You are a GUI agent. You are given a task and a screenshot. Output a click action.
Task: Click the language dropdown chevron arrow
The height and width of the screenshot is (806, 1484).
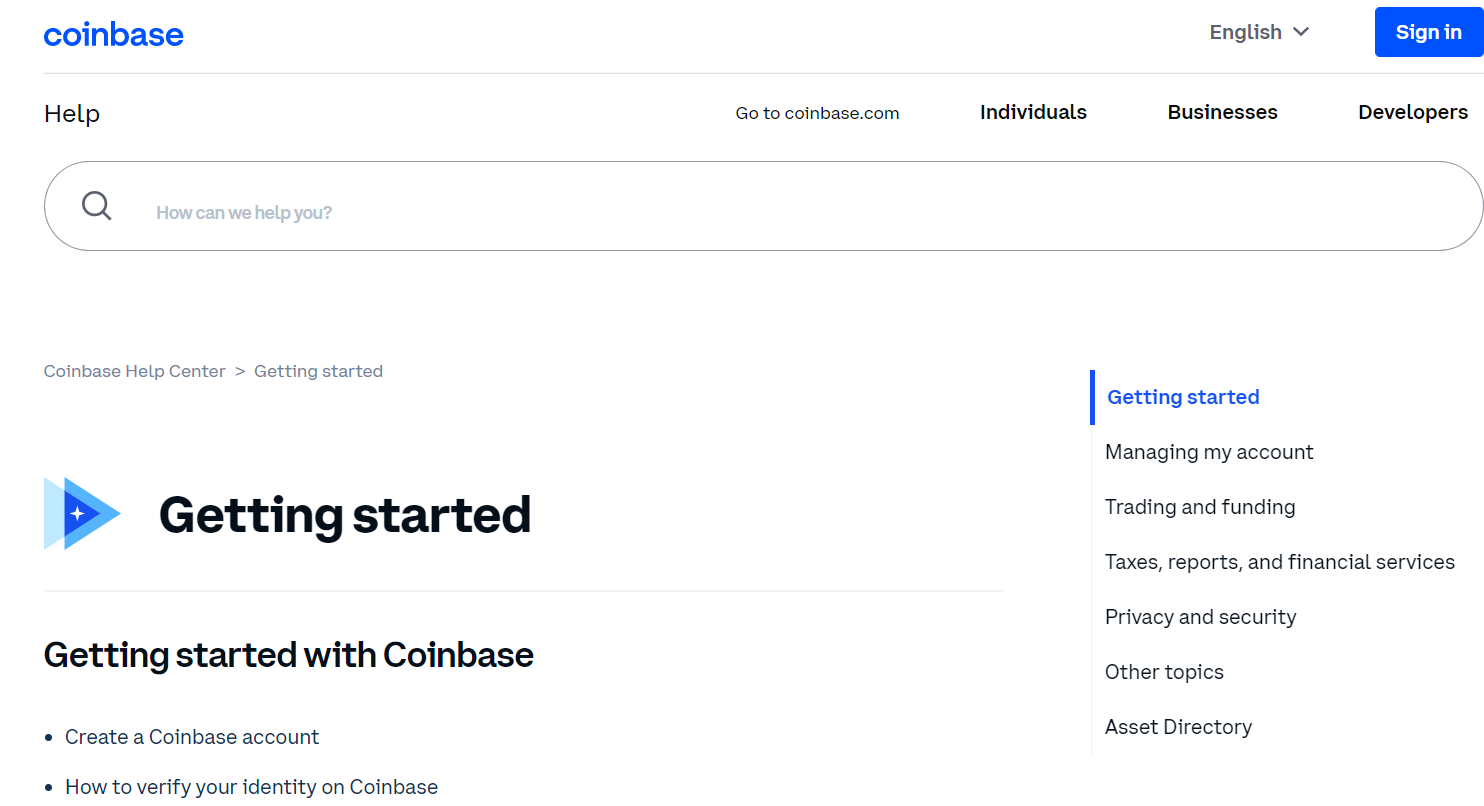(x=1301, y=32)
